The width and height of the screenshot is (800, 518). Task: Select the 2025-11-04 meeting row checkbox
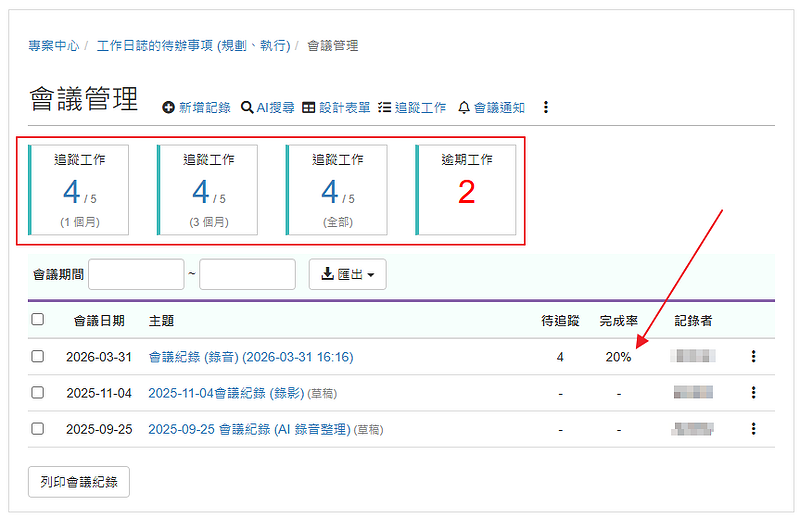click(38, 393)
